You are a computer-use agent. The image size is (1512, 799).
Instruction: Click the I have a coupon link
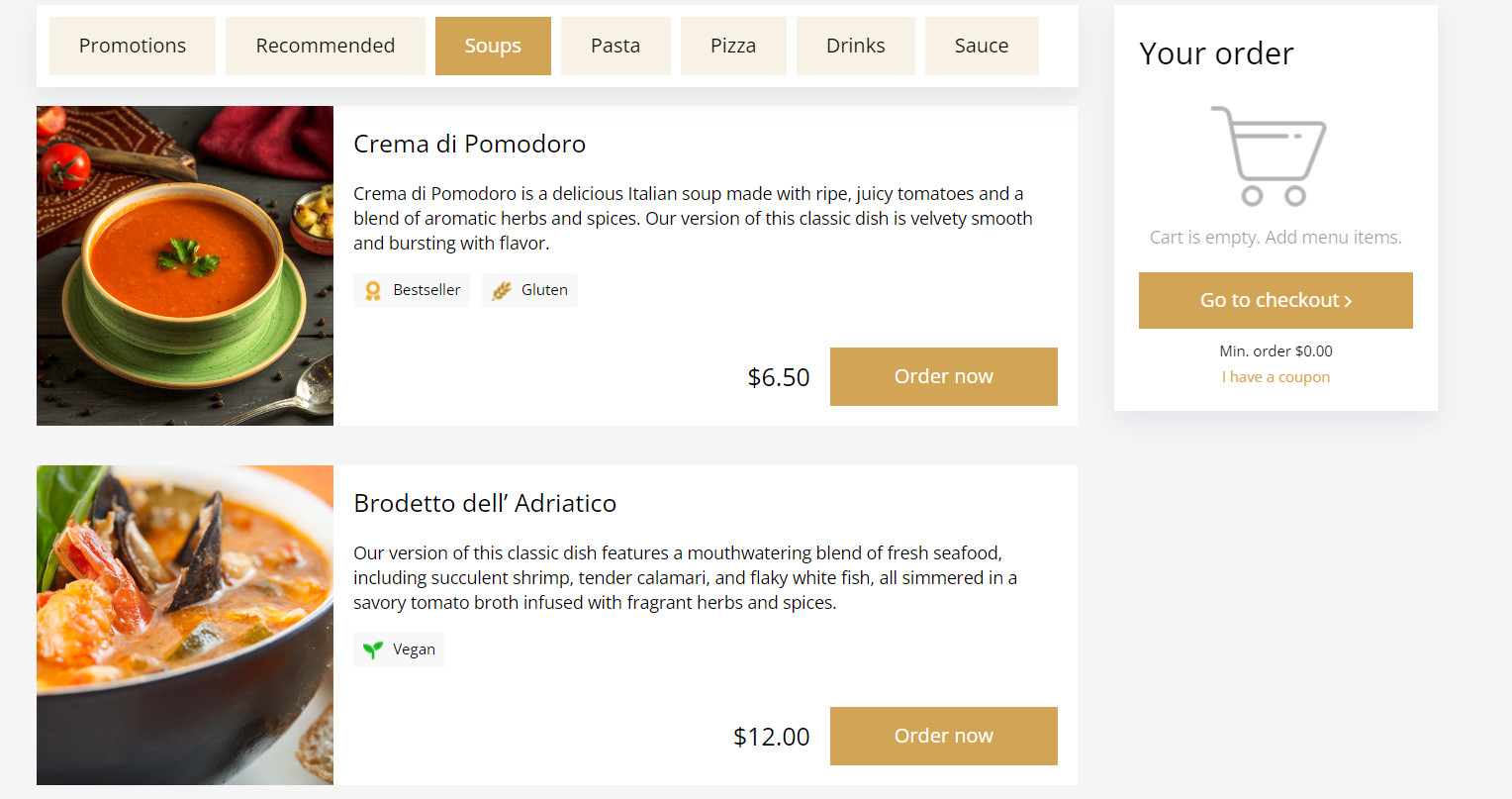pyautogui.click(x=1276, y=377)
